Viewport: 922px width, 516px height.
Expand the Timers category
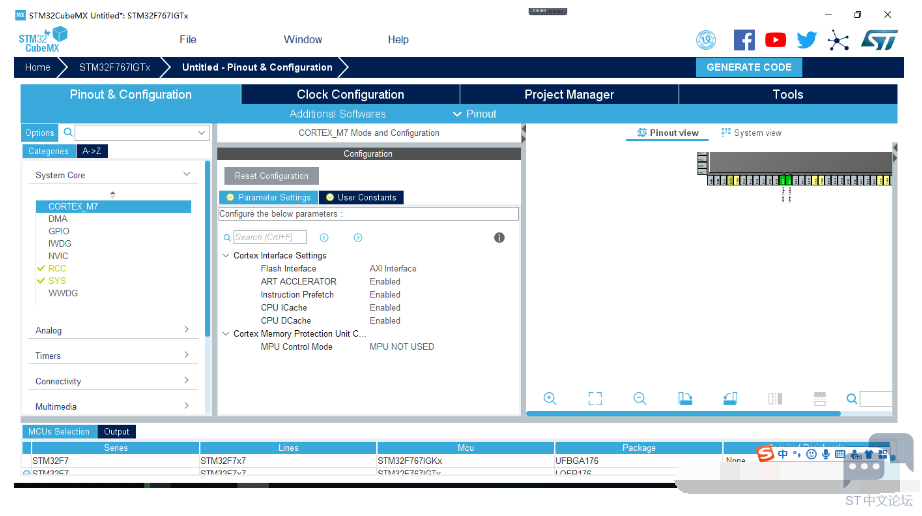(x=186, y=354)
